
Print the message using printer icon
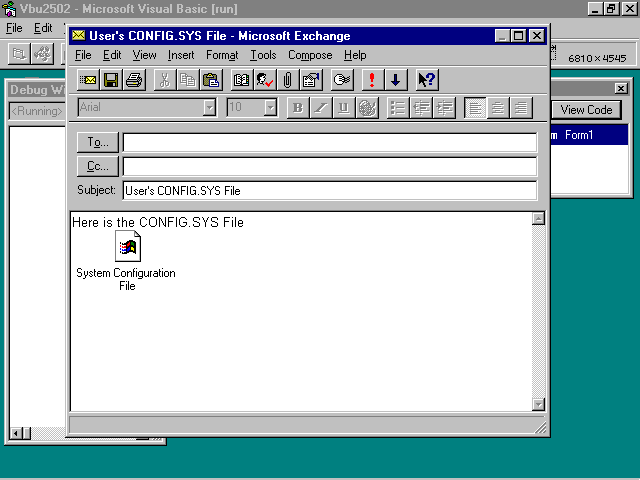[134, 80]
